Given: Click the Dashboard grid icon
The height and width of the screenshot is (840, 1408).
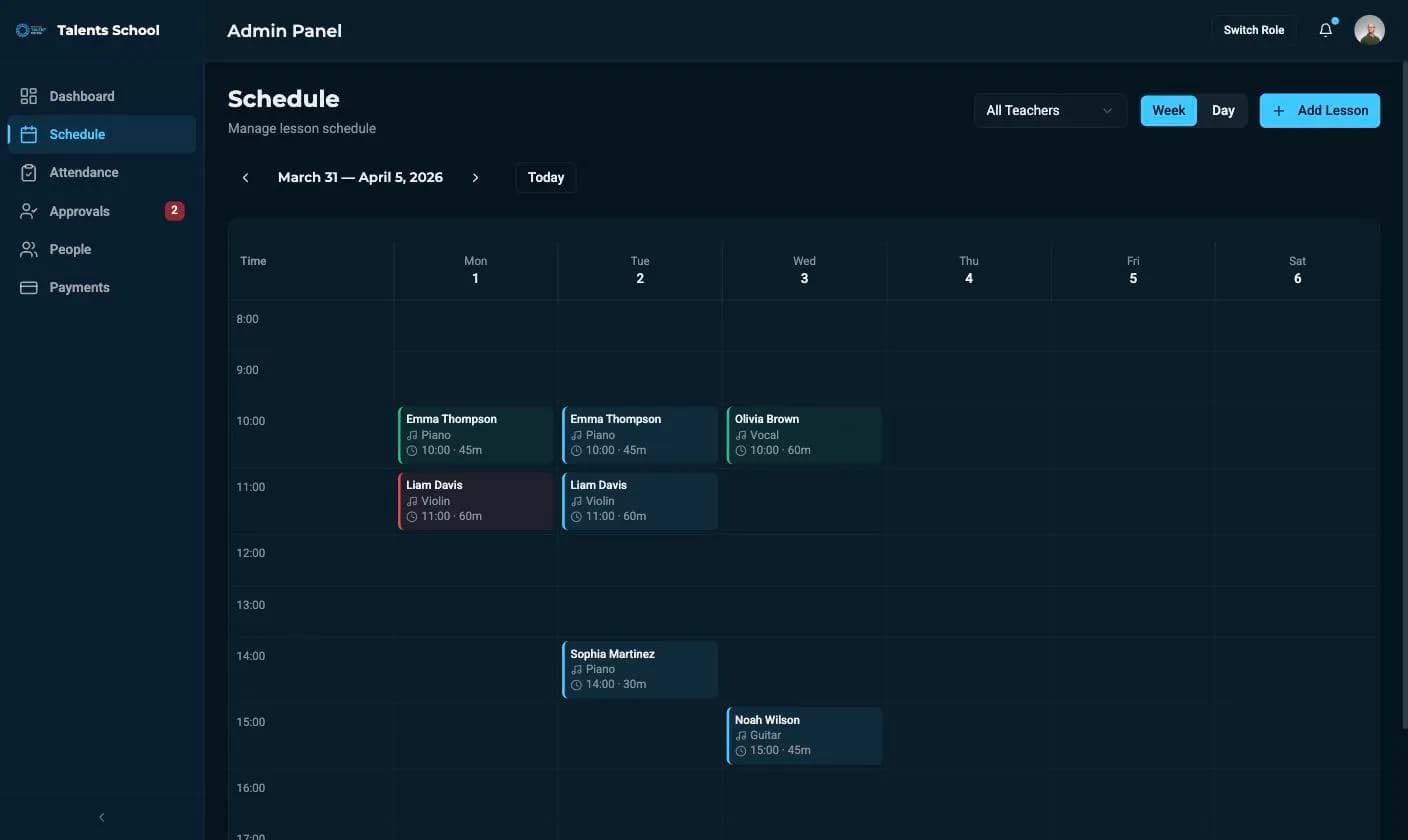Looking at the screenshot, I should [x=29, y=96].
